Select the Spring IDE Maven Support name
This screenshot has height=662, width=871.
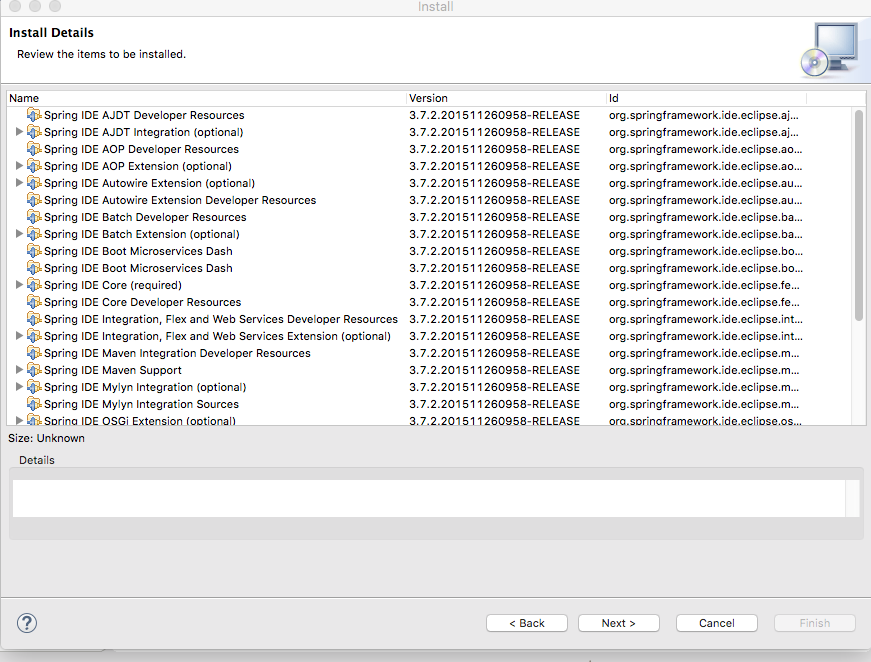pos(113,370)
